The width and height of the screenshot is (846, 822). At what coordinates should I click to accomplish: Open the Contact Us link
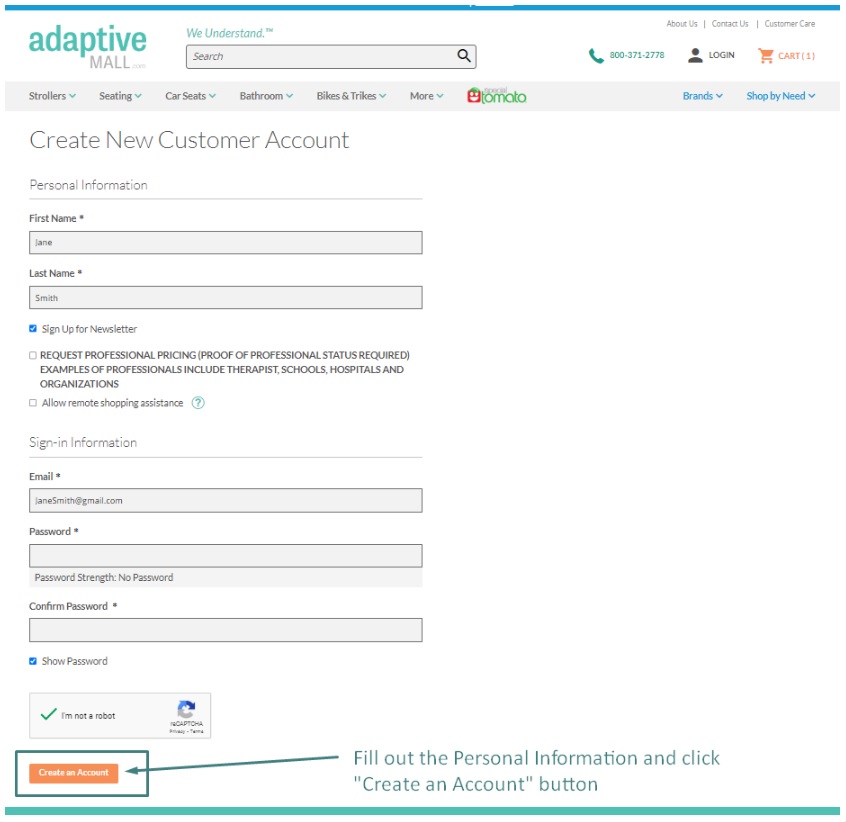point(729,24)
